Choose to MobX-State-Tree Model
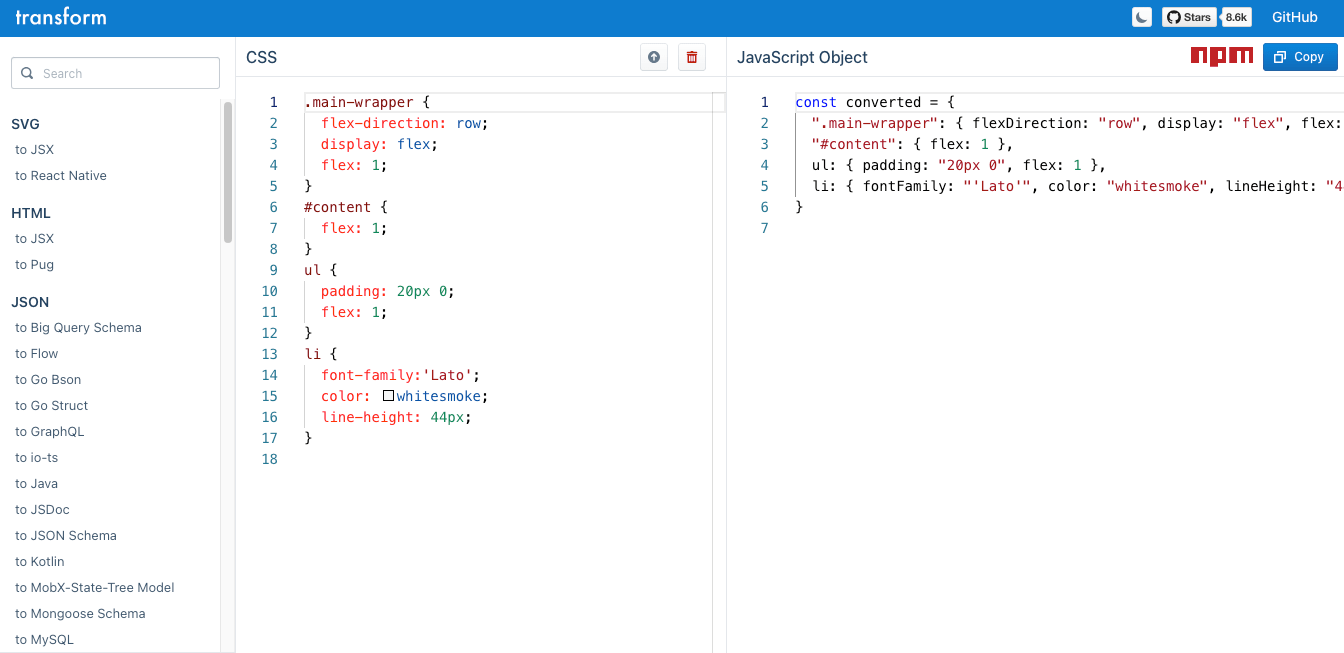1344x653 pixels. [x=95, y=588]
